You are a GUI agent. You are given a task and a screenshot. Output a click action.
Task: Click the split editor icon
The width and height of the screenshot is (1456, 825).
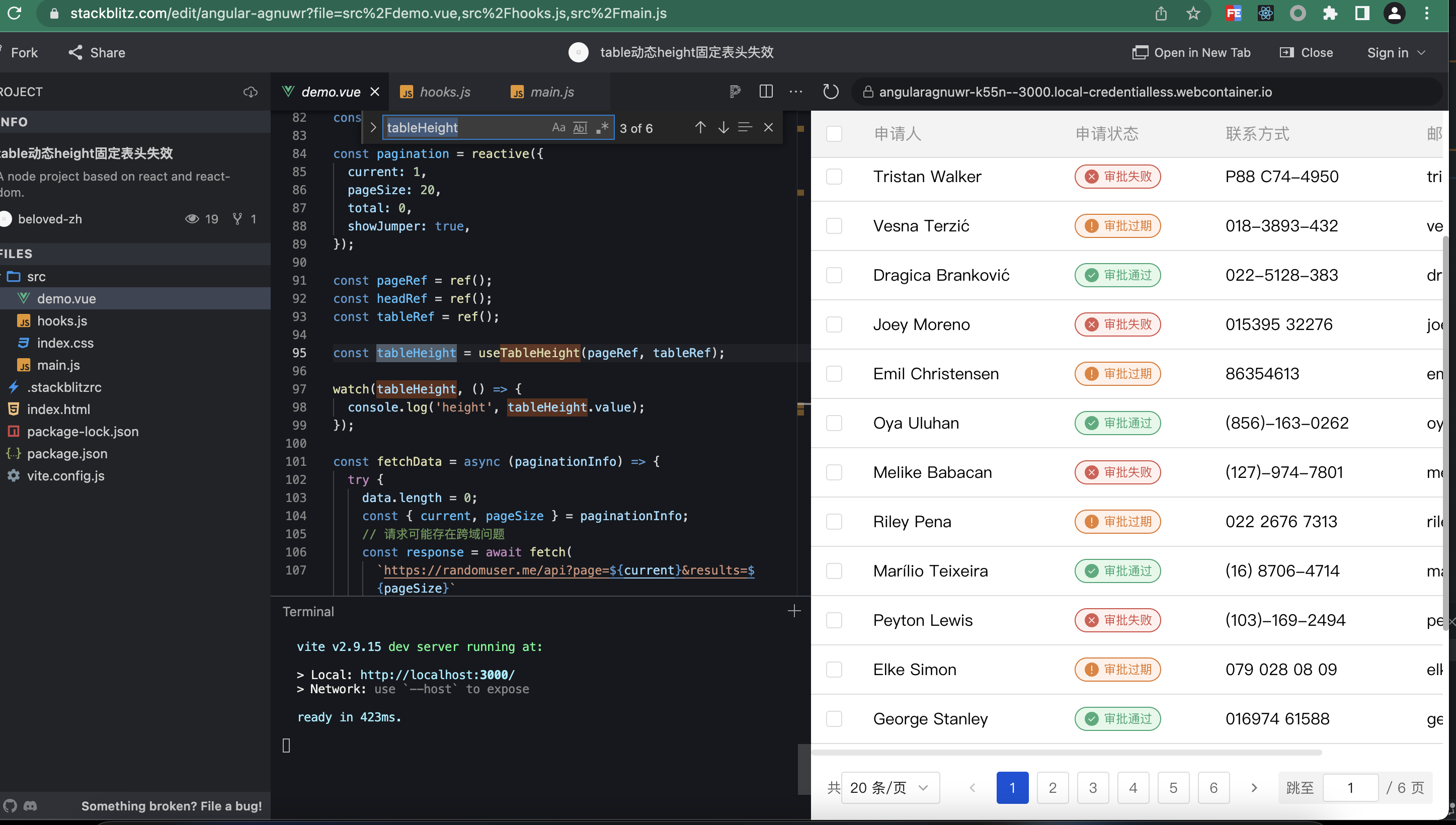(766, 91)
